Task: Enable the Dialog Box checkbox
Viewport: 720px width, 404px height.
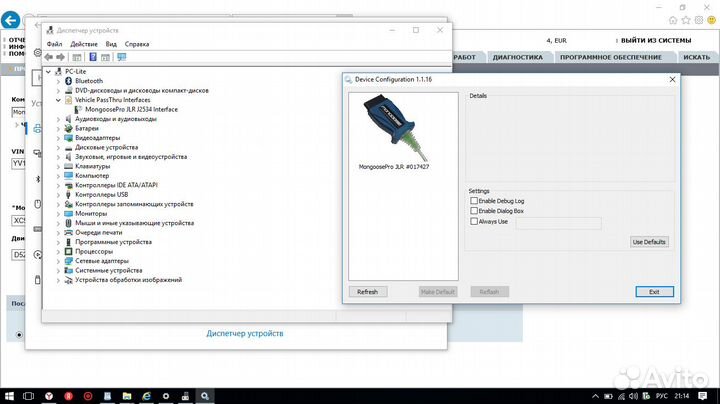Action: click(474, 211)
